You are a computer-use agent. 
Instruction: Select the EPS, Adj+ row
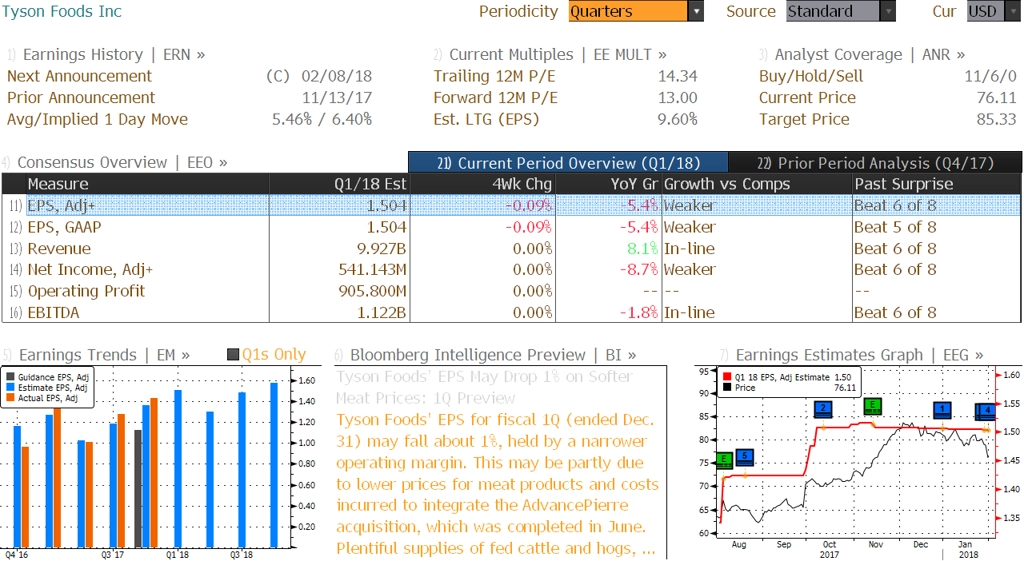[511, 205]
